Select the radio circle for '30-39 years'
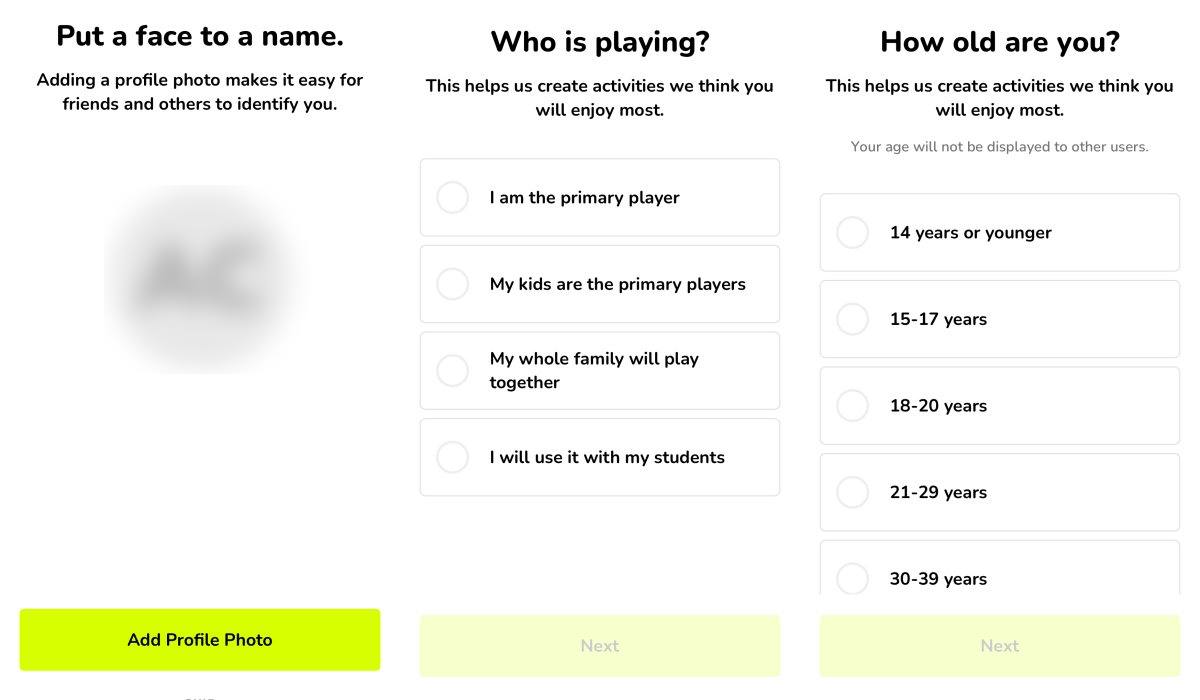This screenshot has height=700, width=1200. [x=853, y=578]
